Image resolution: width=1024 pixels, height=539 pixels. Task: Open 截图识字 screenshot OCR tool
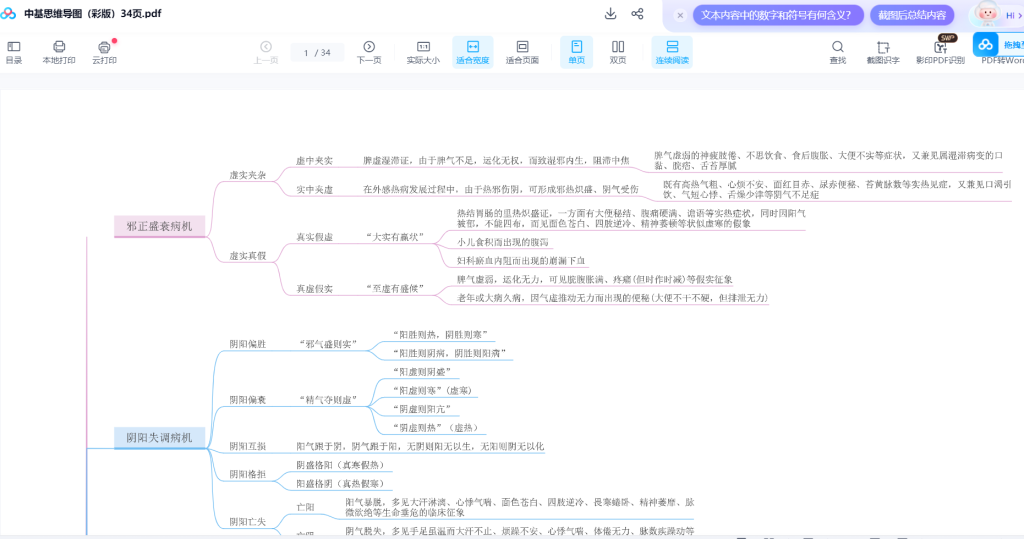883,52
